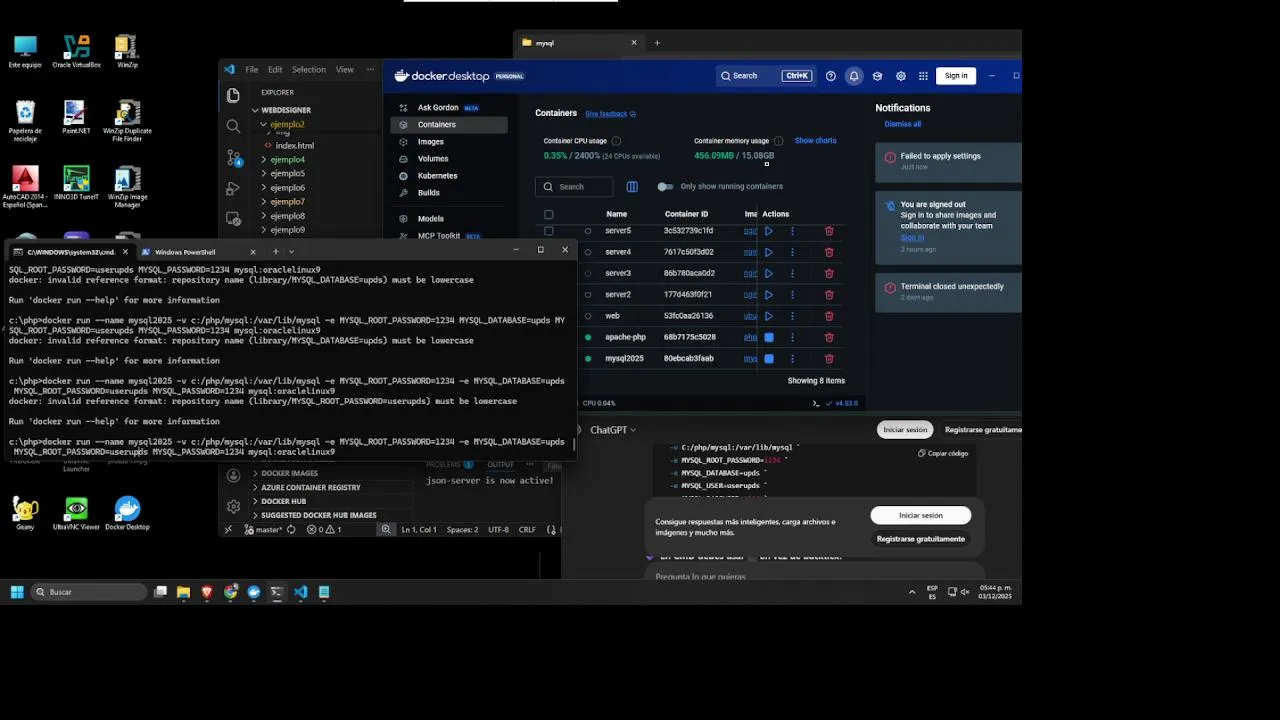Click the Sign in button in Docker header
The height and width of the screenshot is (720, 1280).
coord(956,76)
